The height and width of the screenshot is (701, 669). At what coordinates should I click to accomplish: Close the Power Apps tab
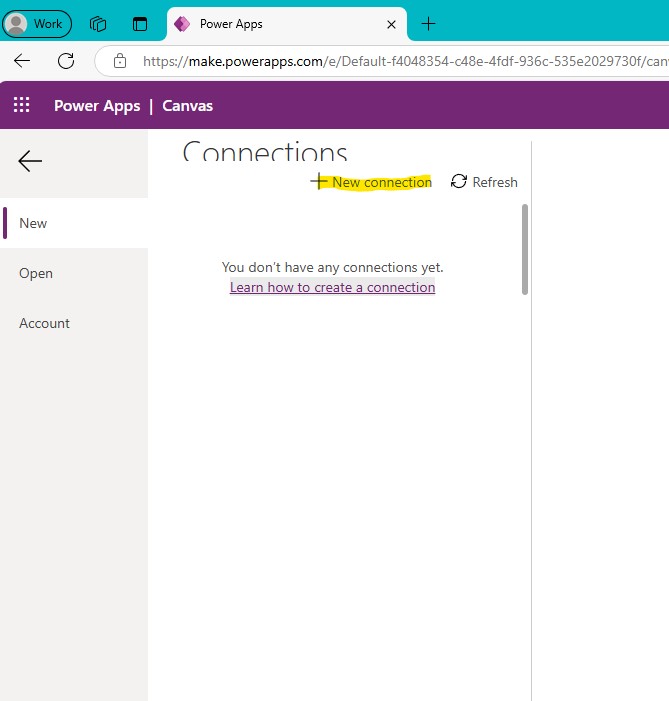tap(391, 25)
